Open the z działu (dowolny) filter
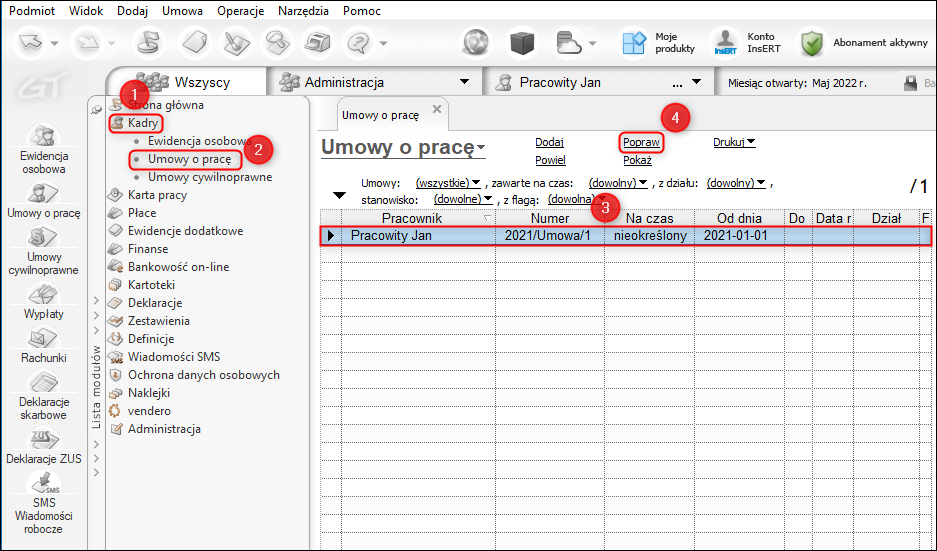Screen dimensions: 937x551 point(736,183)
